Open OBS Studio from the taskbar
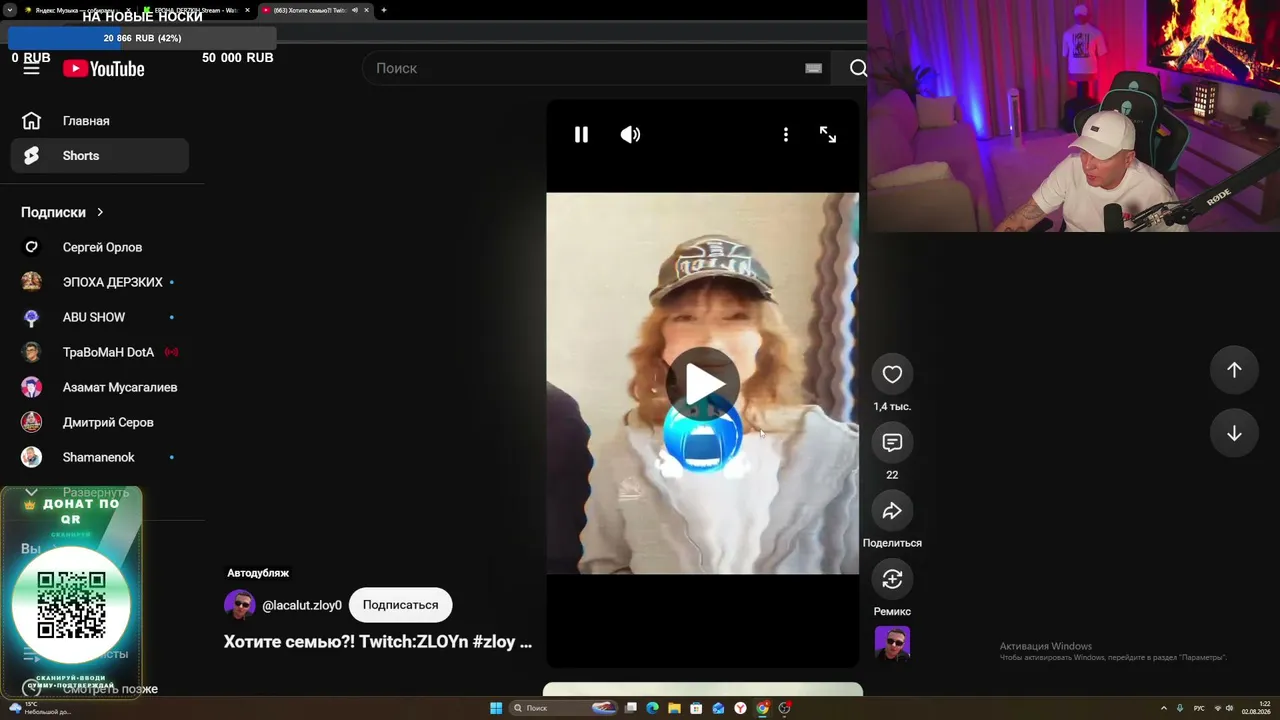The height and width of the screenshot is (720, 1280). (x=785, y=708)
